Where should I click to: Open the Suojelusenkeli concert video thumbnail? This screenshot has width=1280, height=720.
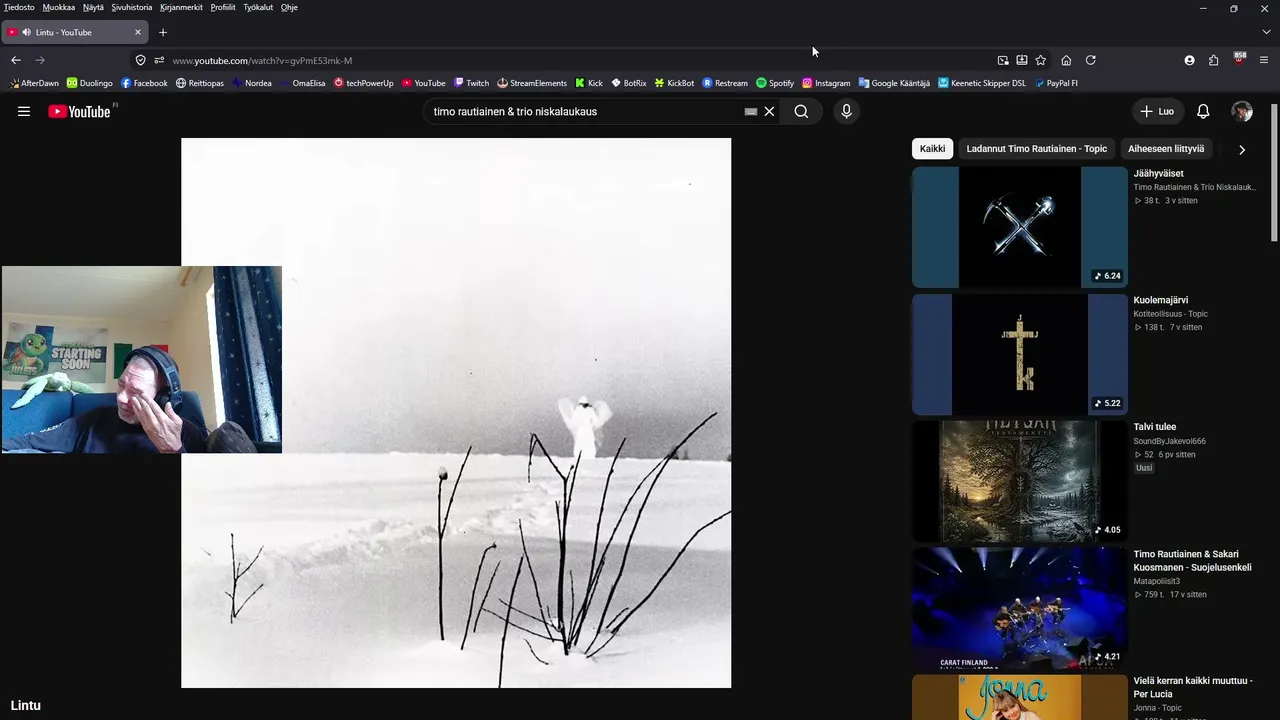coord(1020,608)
